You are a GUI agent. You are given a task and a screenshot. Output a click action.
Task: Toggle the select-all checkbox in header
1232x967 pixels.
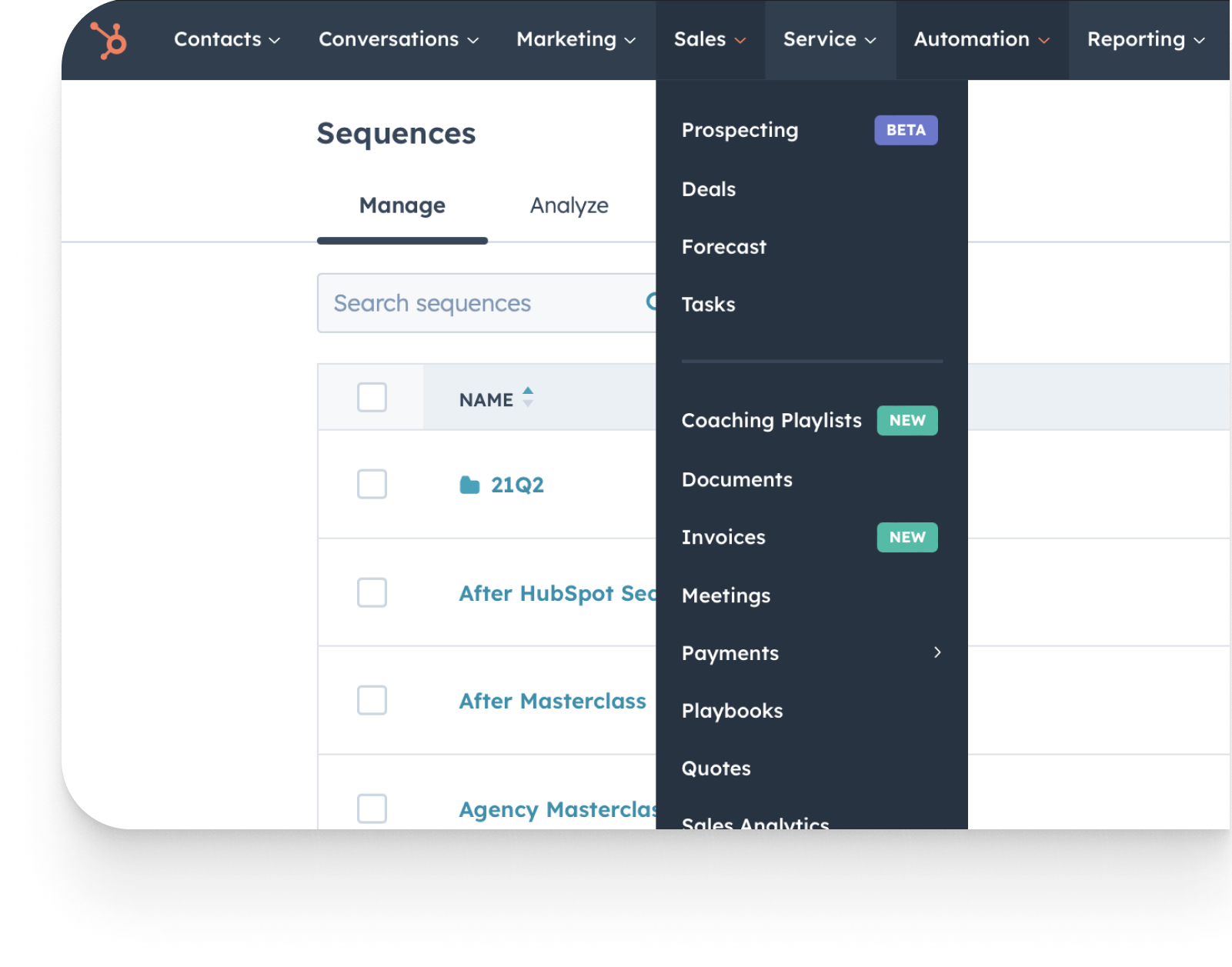click(372, 398)
